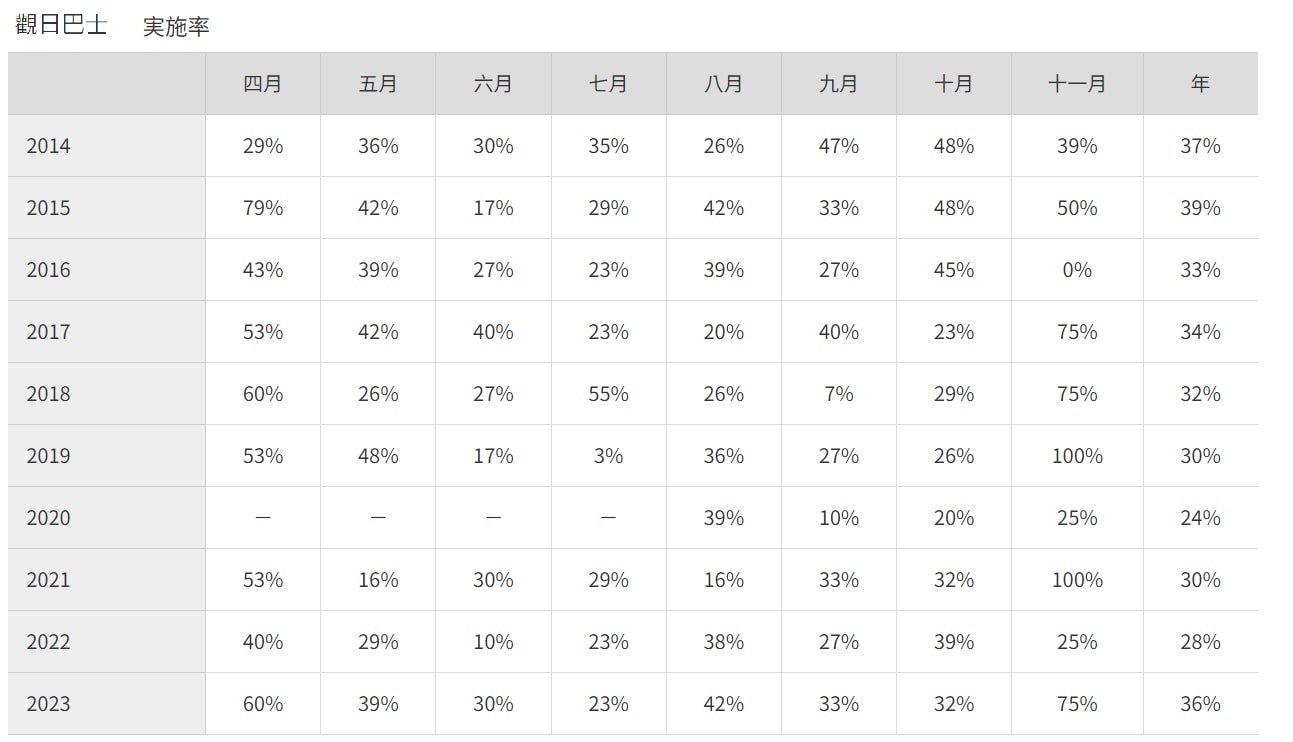This screenshot has height=742, width=1293.
Task: Click the 実施率 heading text
Action: pos(176,27)
